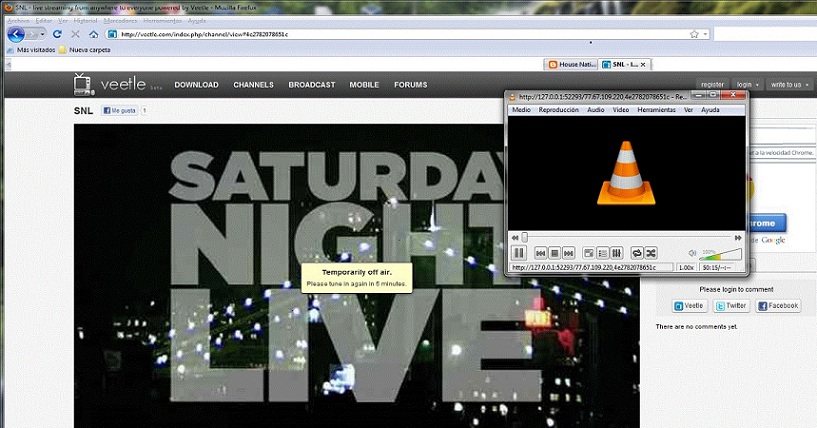Open the Firefox back history dropdown arrow

(x=40, y=34)
